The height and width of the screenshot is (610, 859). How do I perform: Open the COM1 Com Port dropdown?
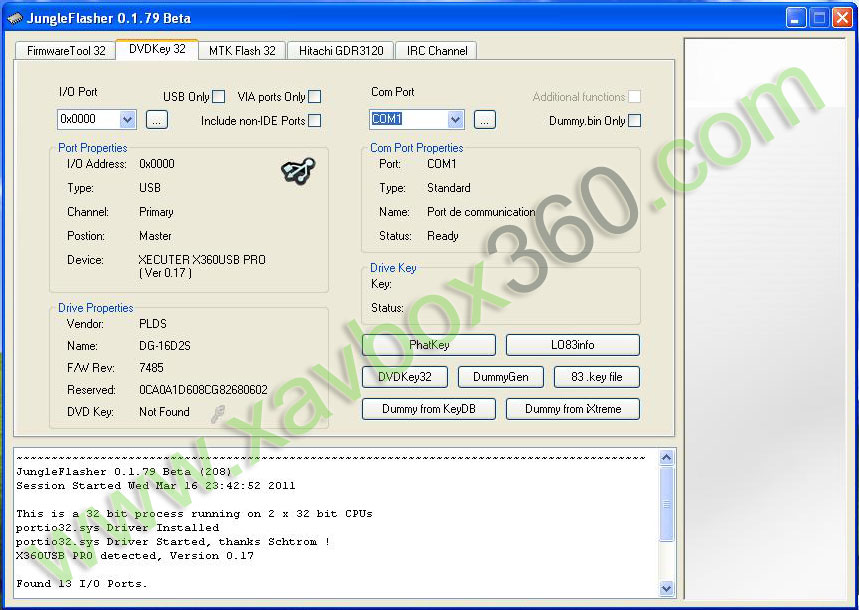(x=455, y=119)
